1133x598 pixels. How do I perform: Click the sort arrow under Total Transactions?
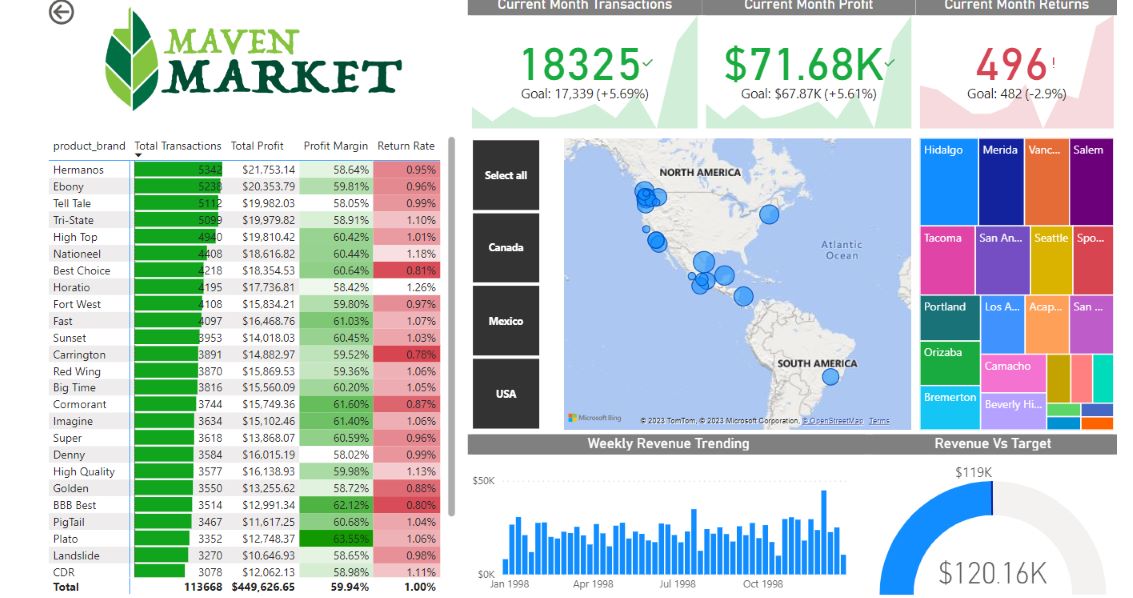pos(138,156)
